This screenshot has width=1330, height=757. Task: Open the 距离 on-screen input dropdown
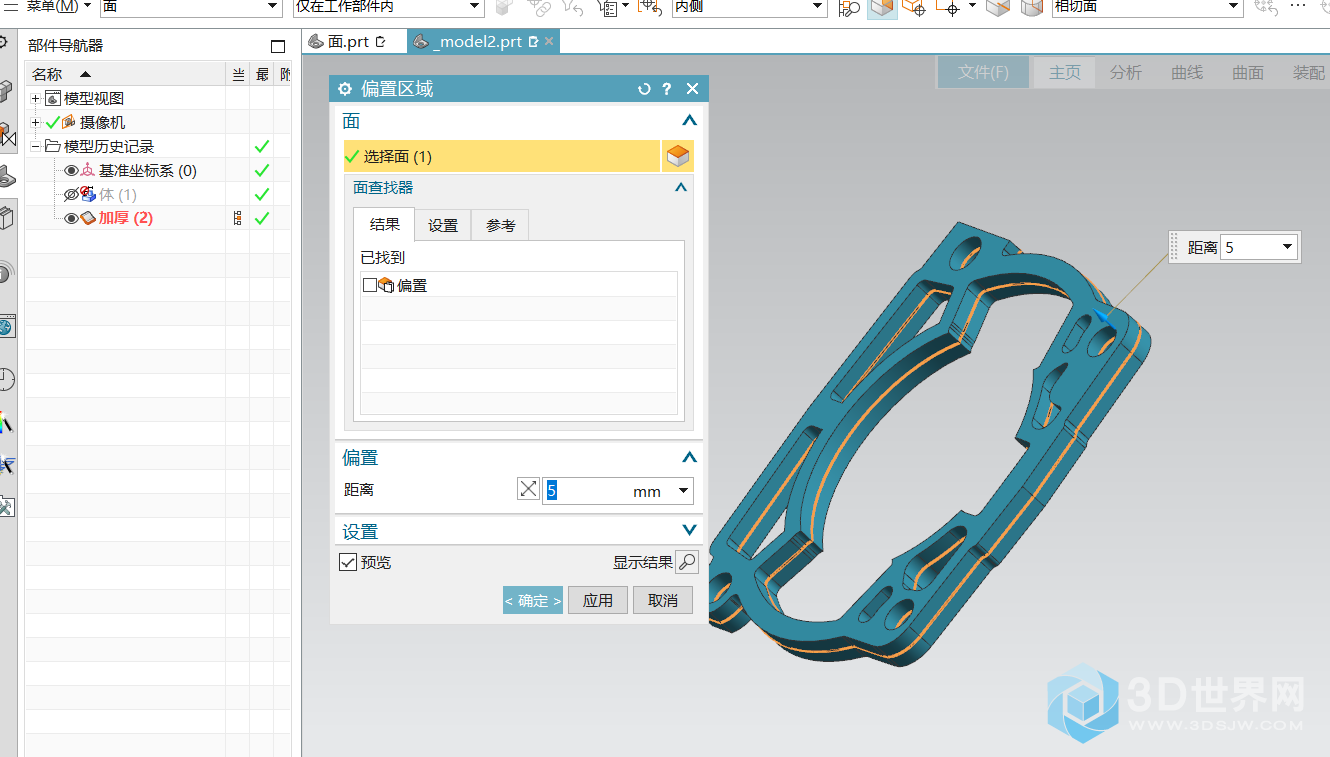tap(1287, 247)
